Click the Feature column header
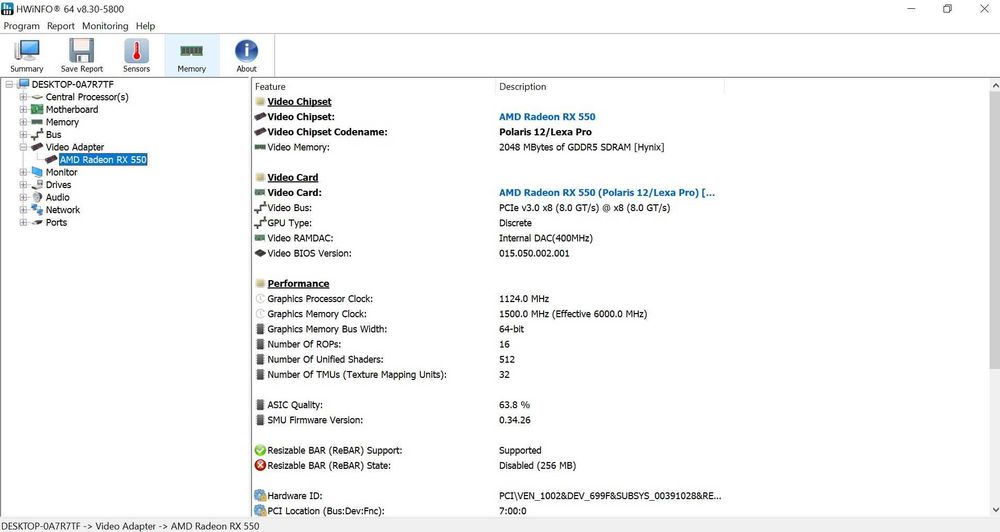The height and width of the screenshot is (532, 1000). (270, 87)
